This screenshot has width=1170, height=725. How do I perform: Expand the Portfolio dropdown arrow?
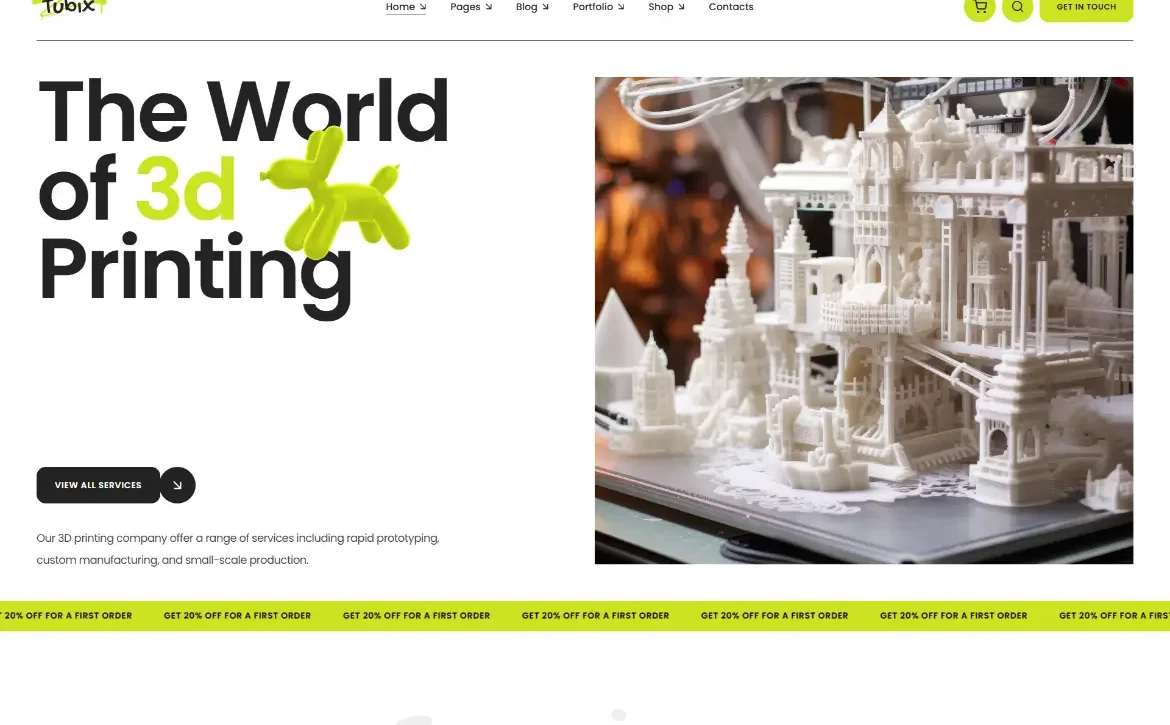621,7
